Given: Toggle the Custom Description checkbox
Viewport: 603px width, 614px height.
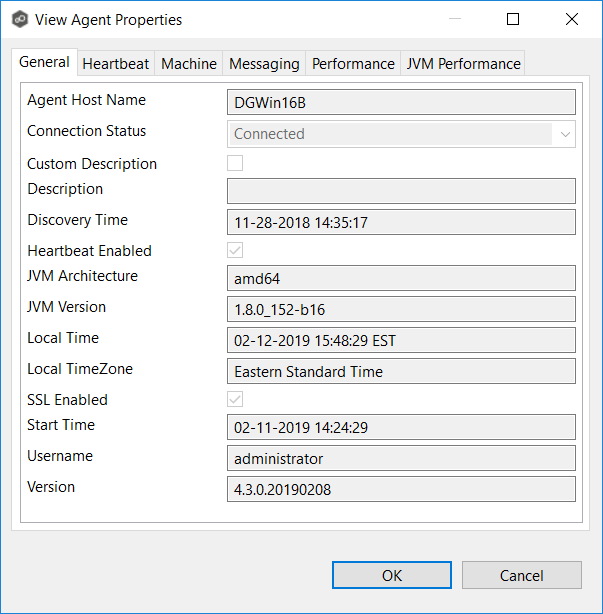Looking at the screenshot, I should point(235,163).
